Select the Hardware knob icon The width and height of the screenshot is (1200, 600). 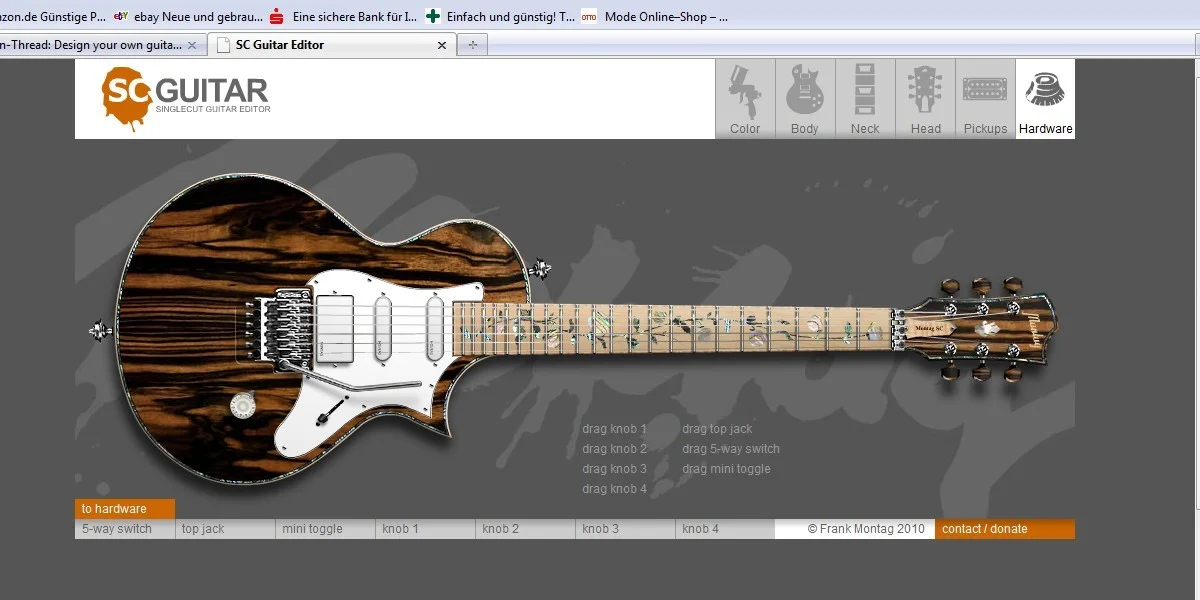pyautogui.click(x=1045, y=99)
